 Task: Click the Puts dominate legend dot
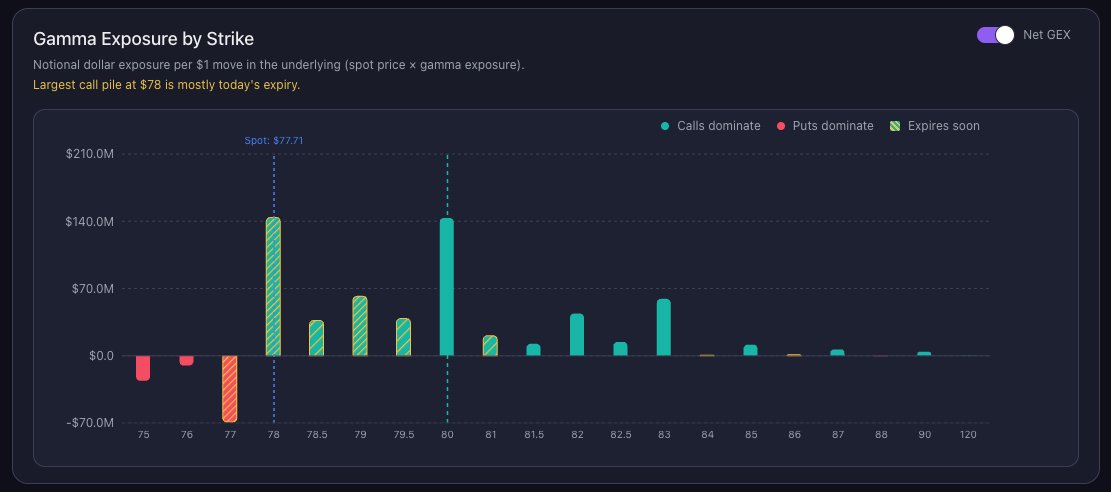782,126
